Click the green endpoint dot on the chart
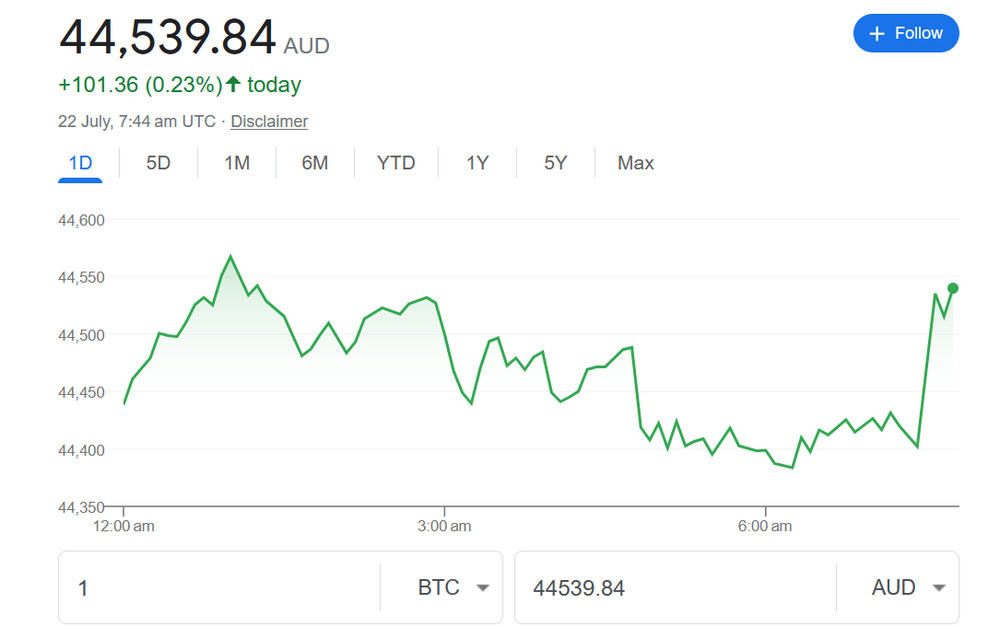Screen dimensions: 1000x627 (x=952, y=288)
